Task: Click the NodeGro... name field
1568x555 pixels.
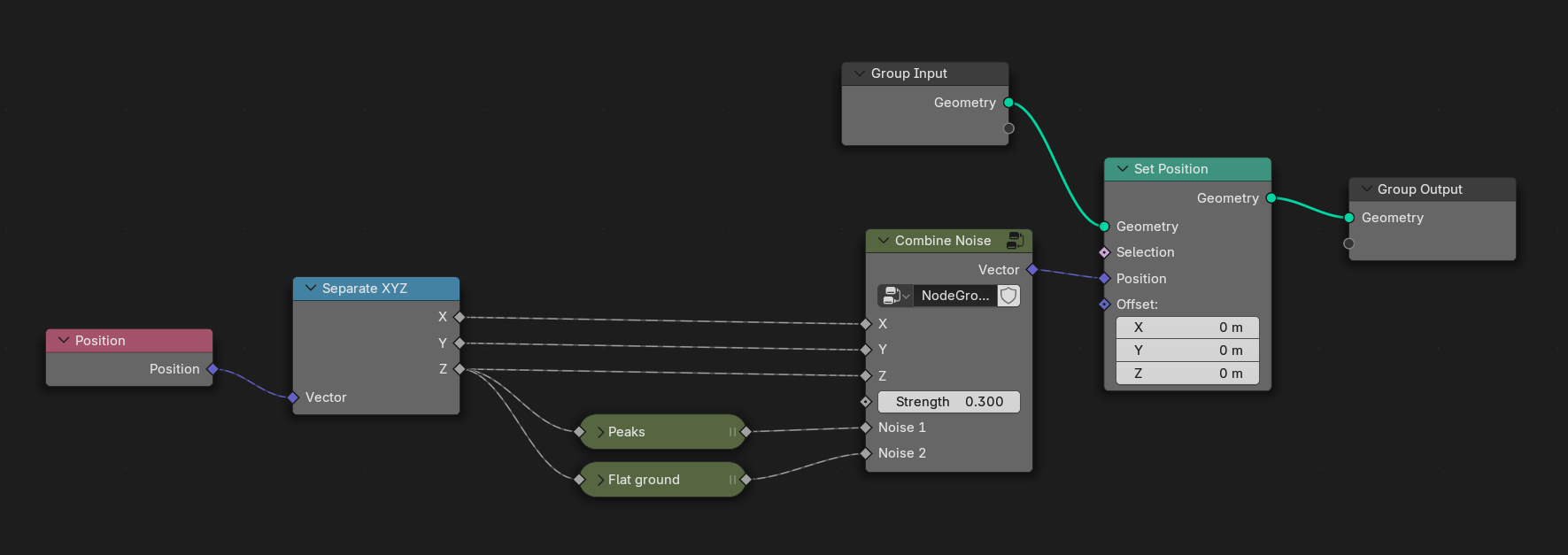Action: [954, 296]
